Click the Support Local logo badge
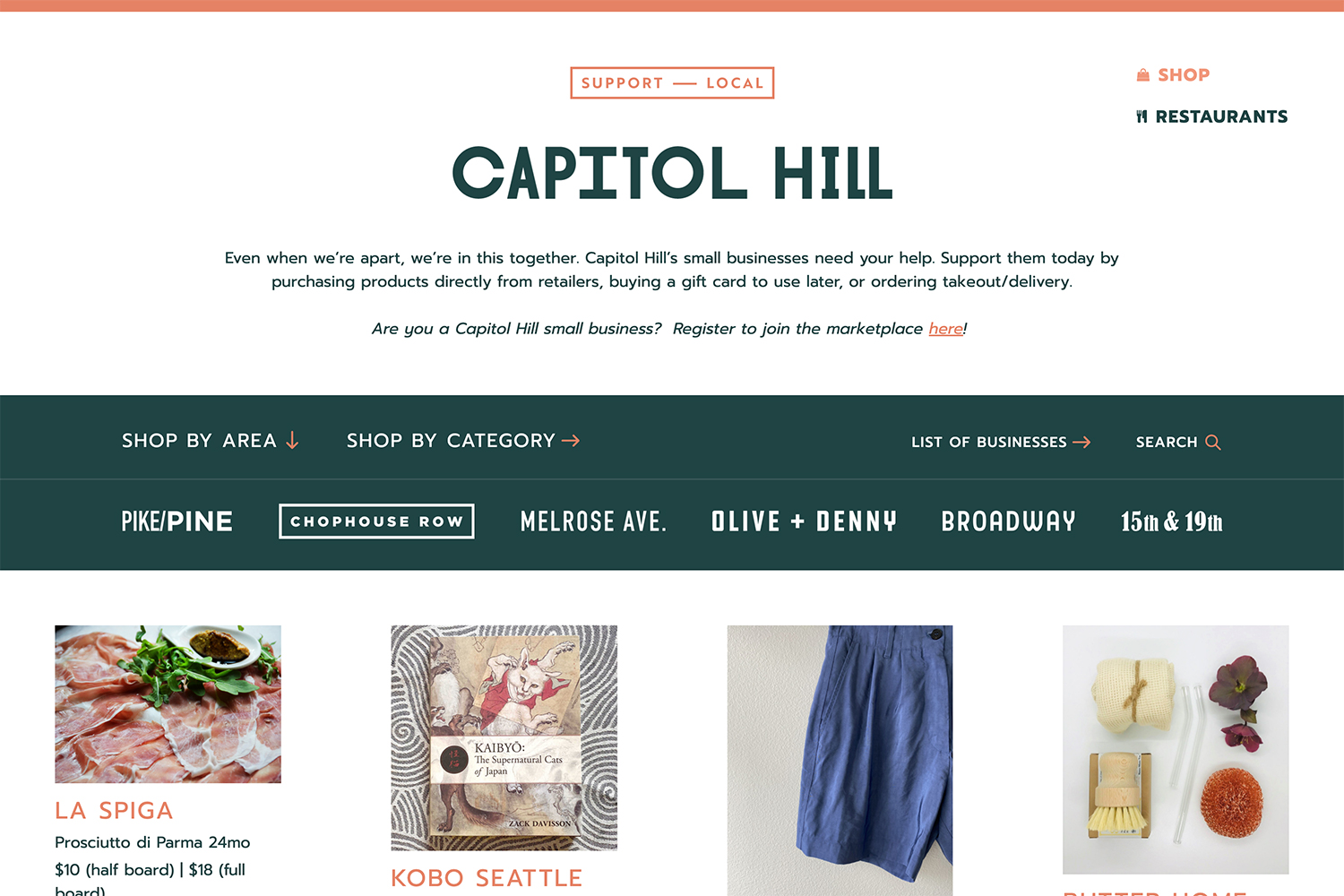 click(672, 83)
